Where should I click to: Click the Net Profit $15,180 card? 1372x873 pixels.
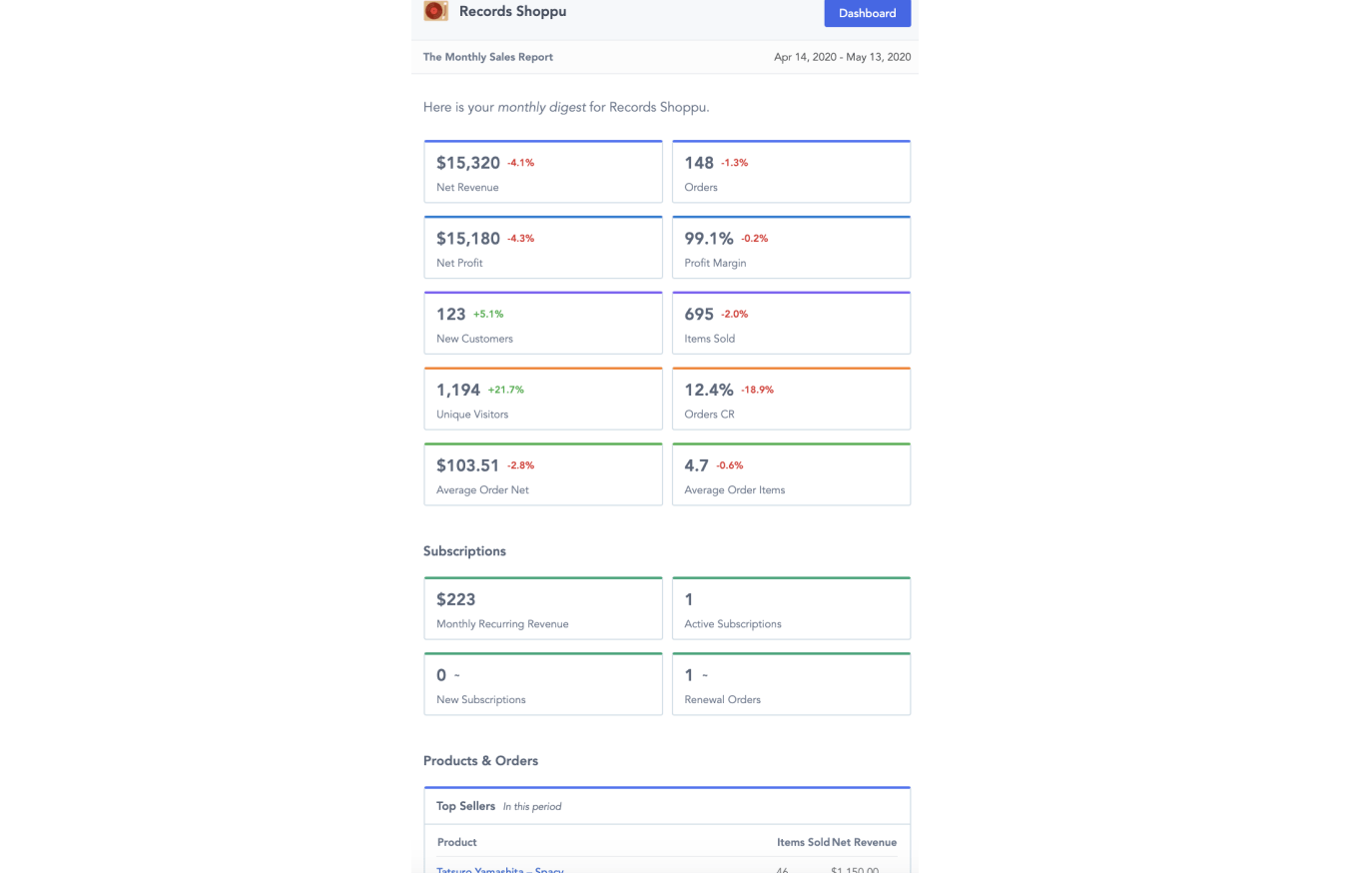click(542, 248)
